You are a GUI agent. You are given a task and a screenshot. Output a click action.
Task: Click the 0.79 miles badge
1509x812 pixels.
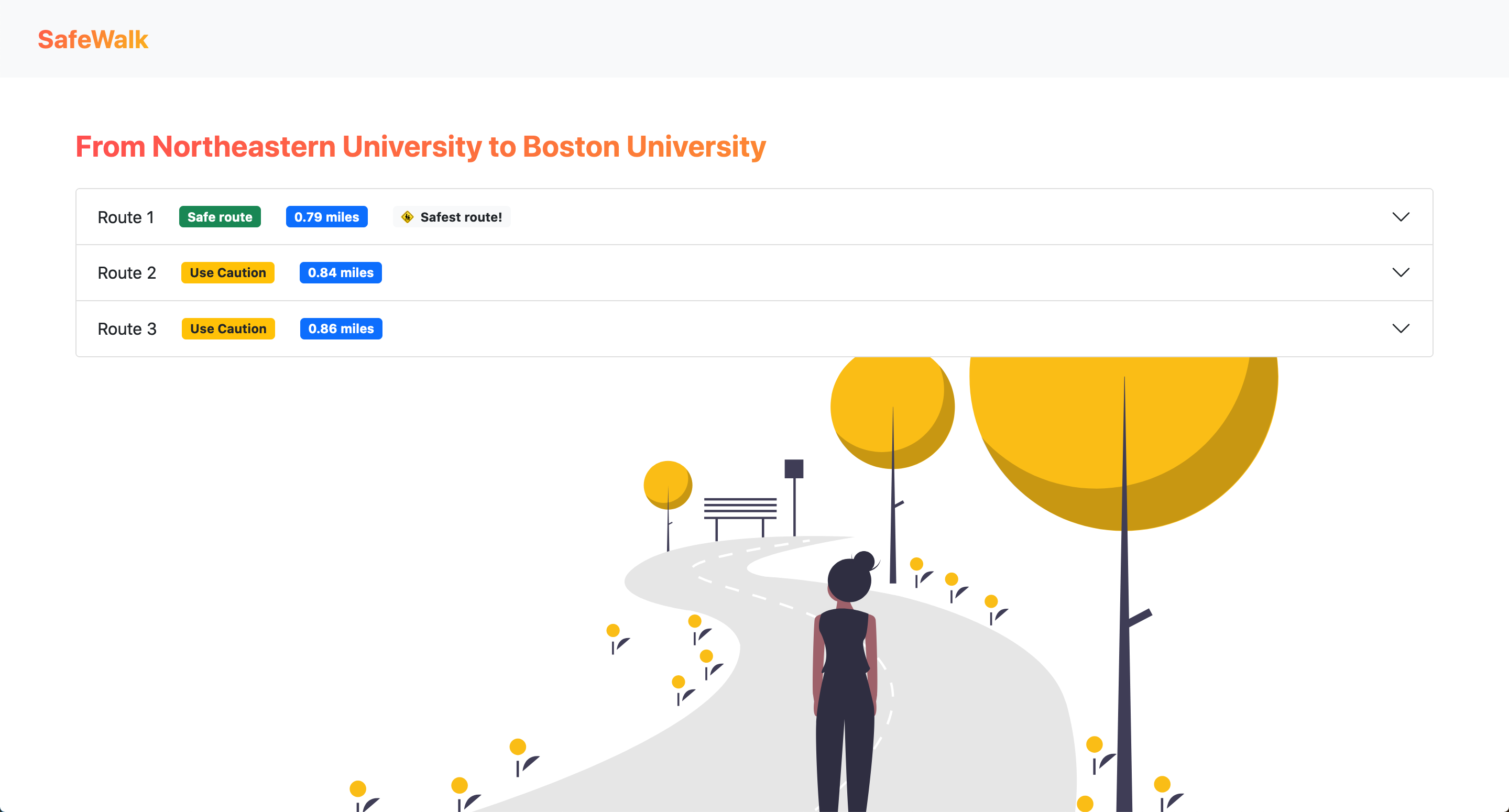pyautogui.click(x=326, y=217)
